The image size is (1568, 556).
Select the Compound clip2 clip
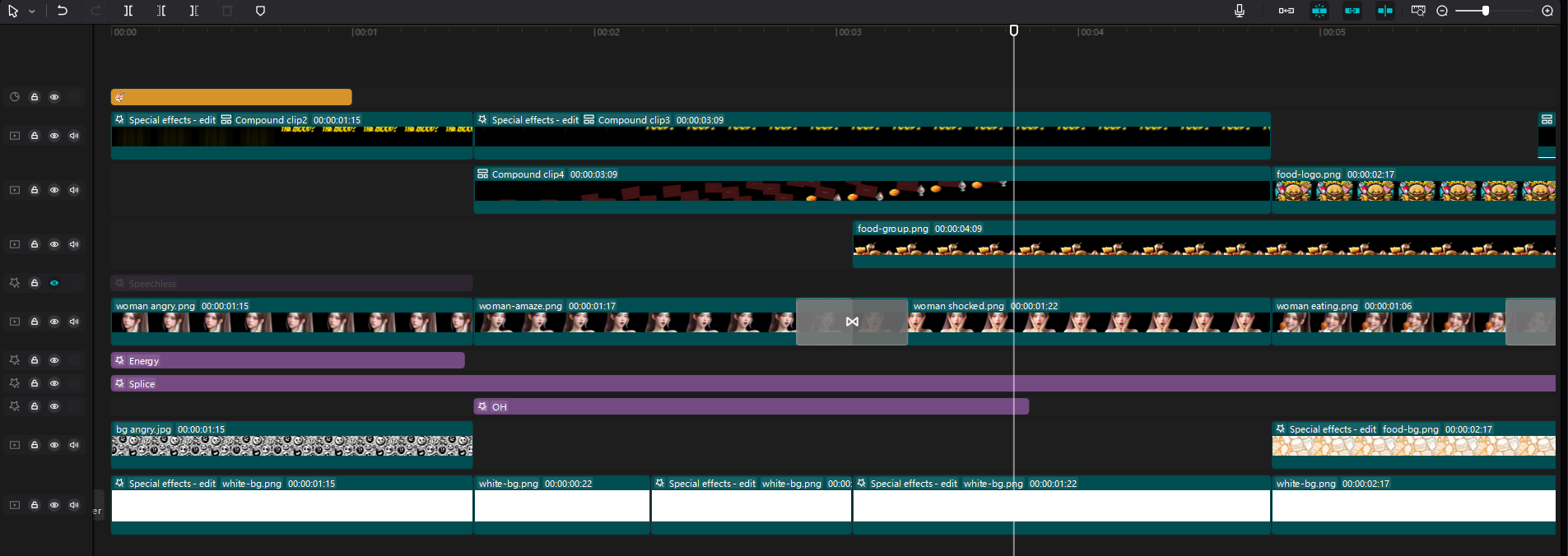pyautogui.click(x=292, y=136)
